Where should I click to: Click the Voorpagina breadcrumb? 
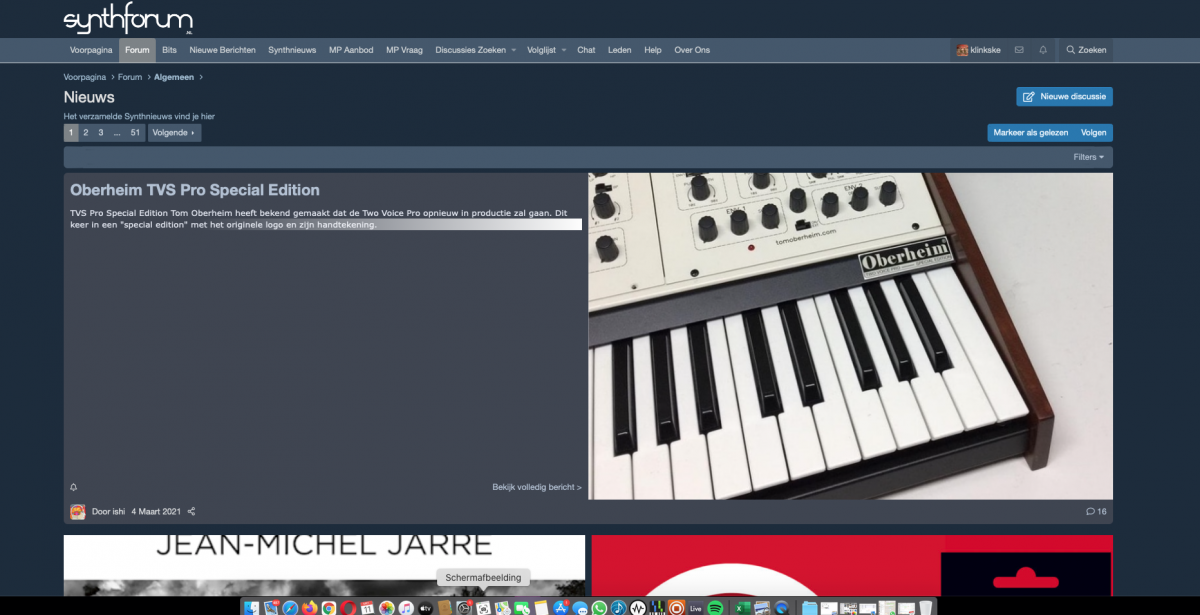pyautogui.click(x=85, y=77)
